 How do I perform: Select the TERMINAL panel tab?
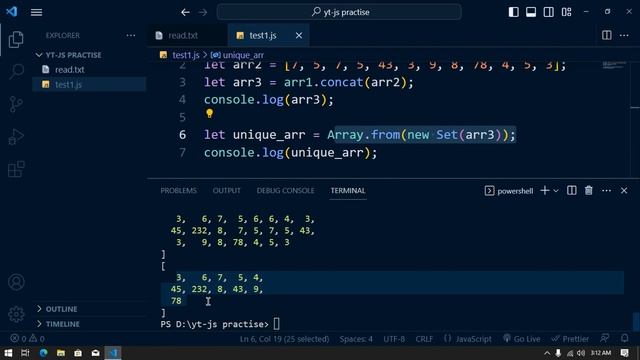[x=348, y=191]
